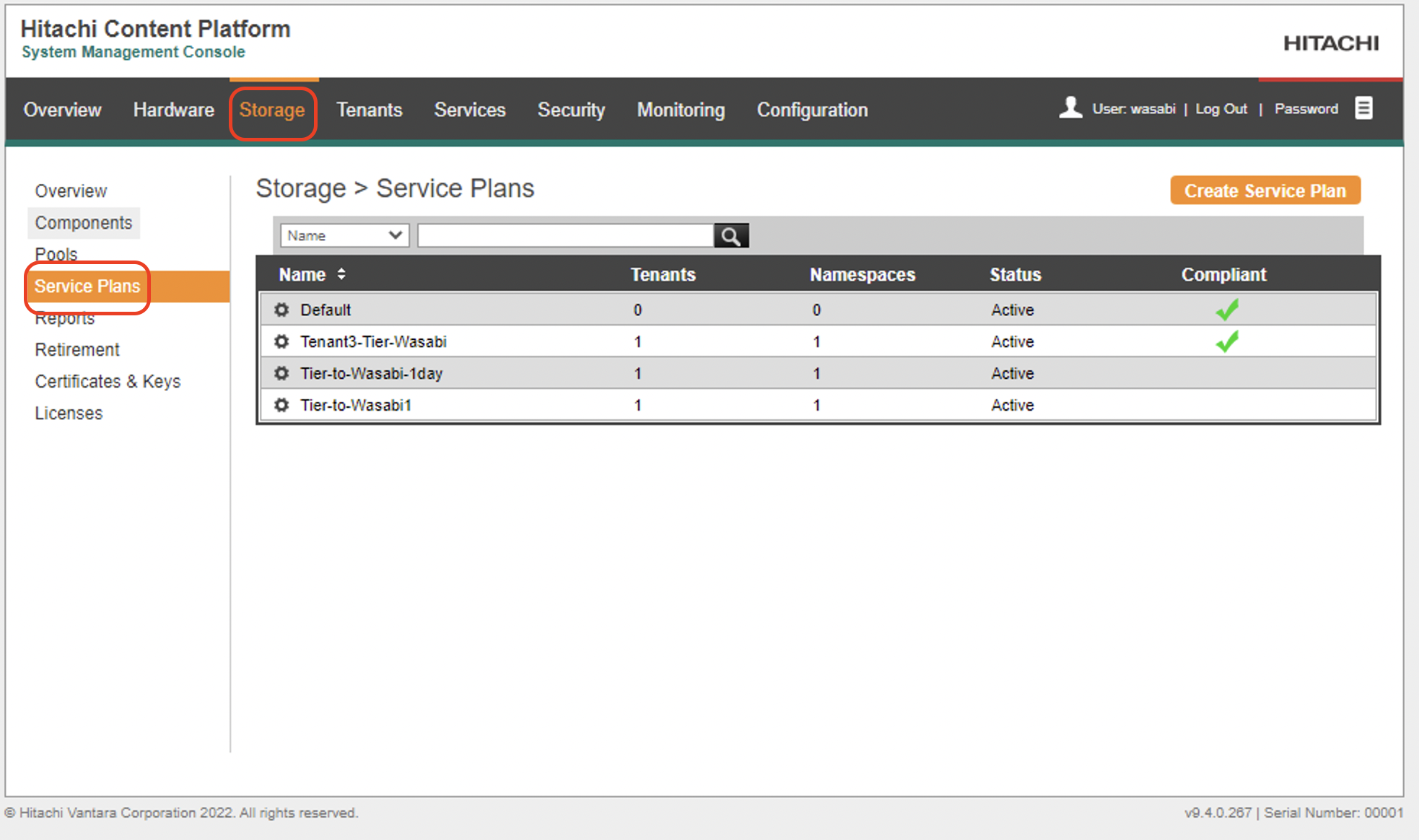
Task: Click Active status in Default row
Action: 1013,310
